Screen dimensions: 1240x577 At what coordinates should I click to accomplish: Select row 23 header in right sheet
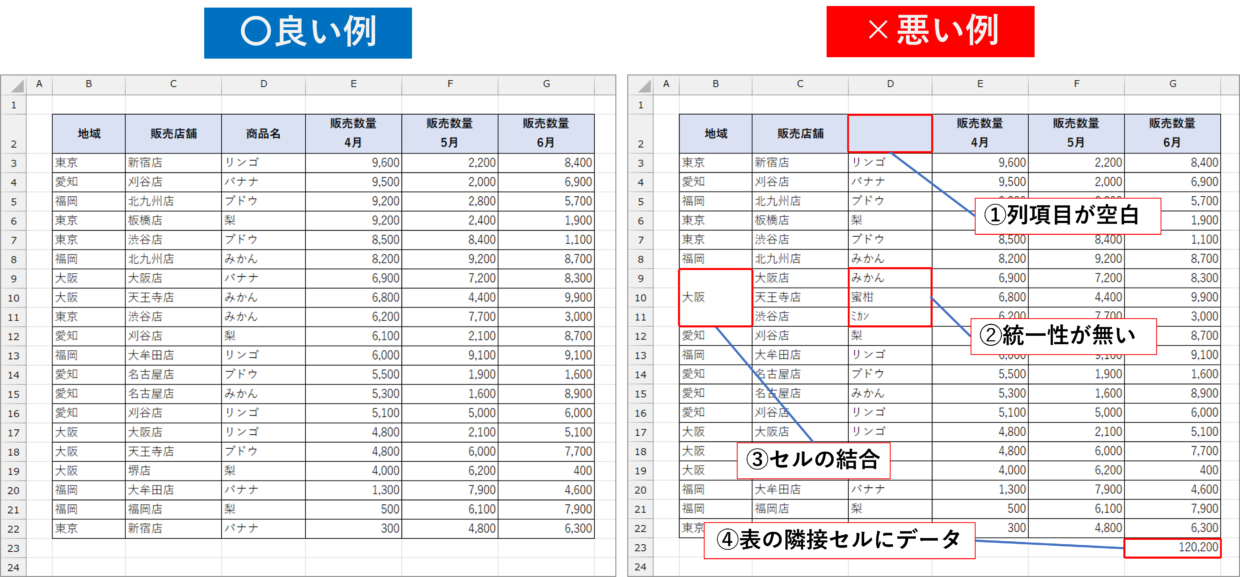[x=640, y=547]
